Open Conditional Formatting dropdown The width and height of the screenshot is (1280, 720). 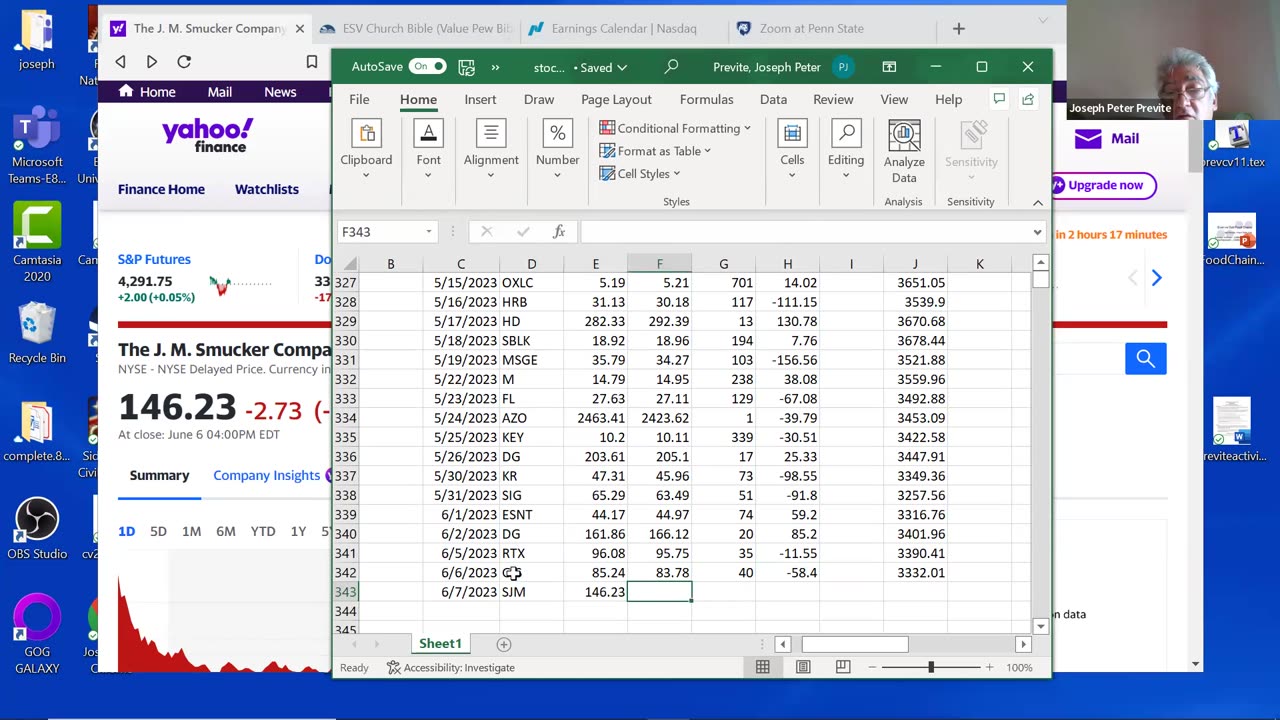point(675,128)
